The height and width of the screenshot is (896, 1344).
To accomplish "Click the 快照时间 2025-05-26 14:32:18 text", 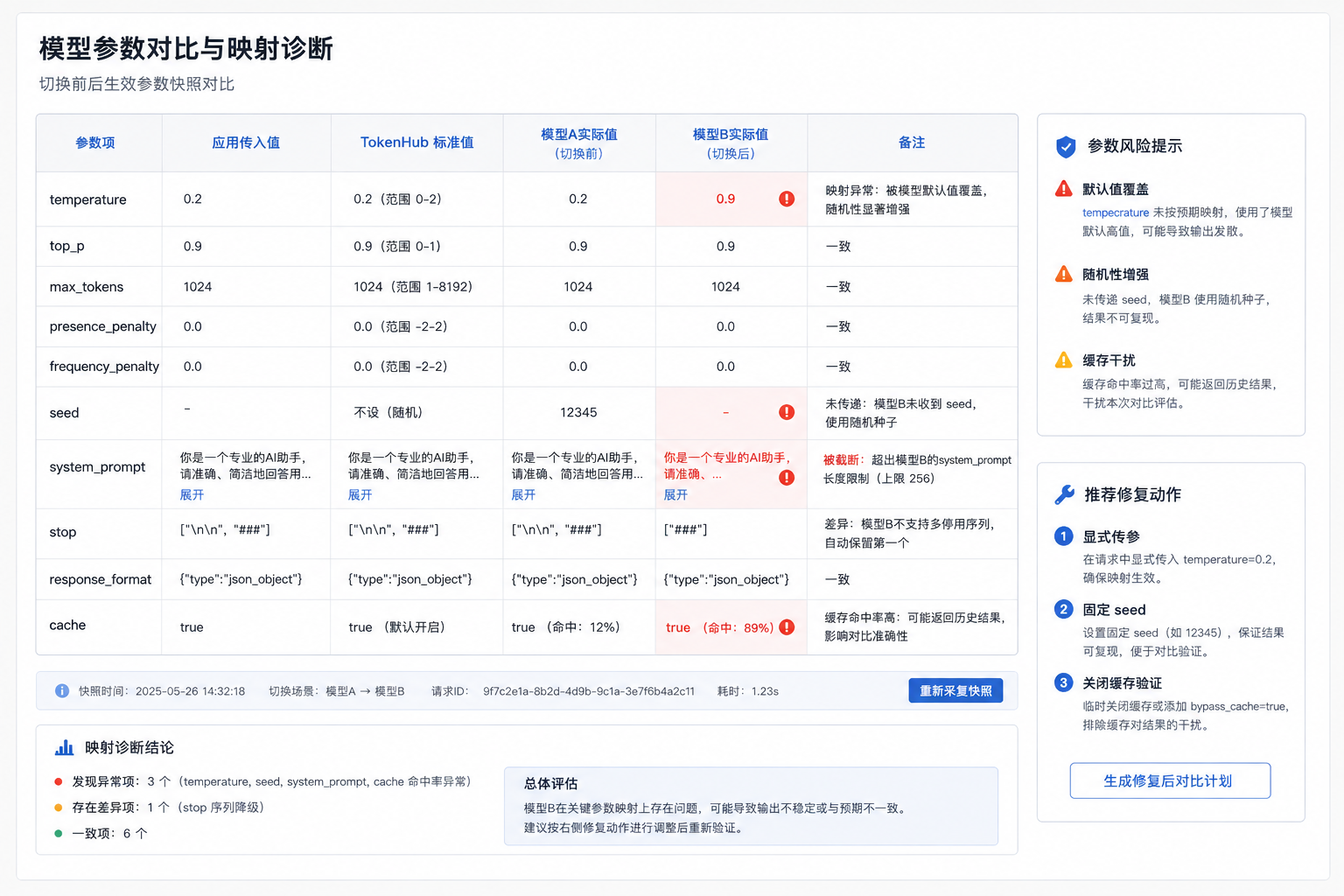I will (x=162, y=691).
